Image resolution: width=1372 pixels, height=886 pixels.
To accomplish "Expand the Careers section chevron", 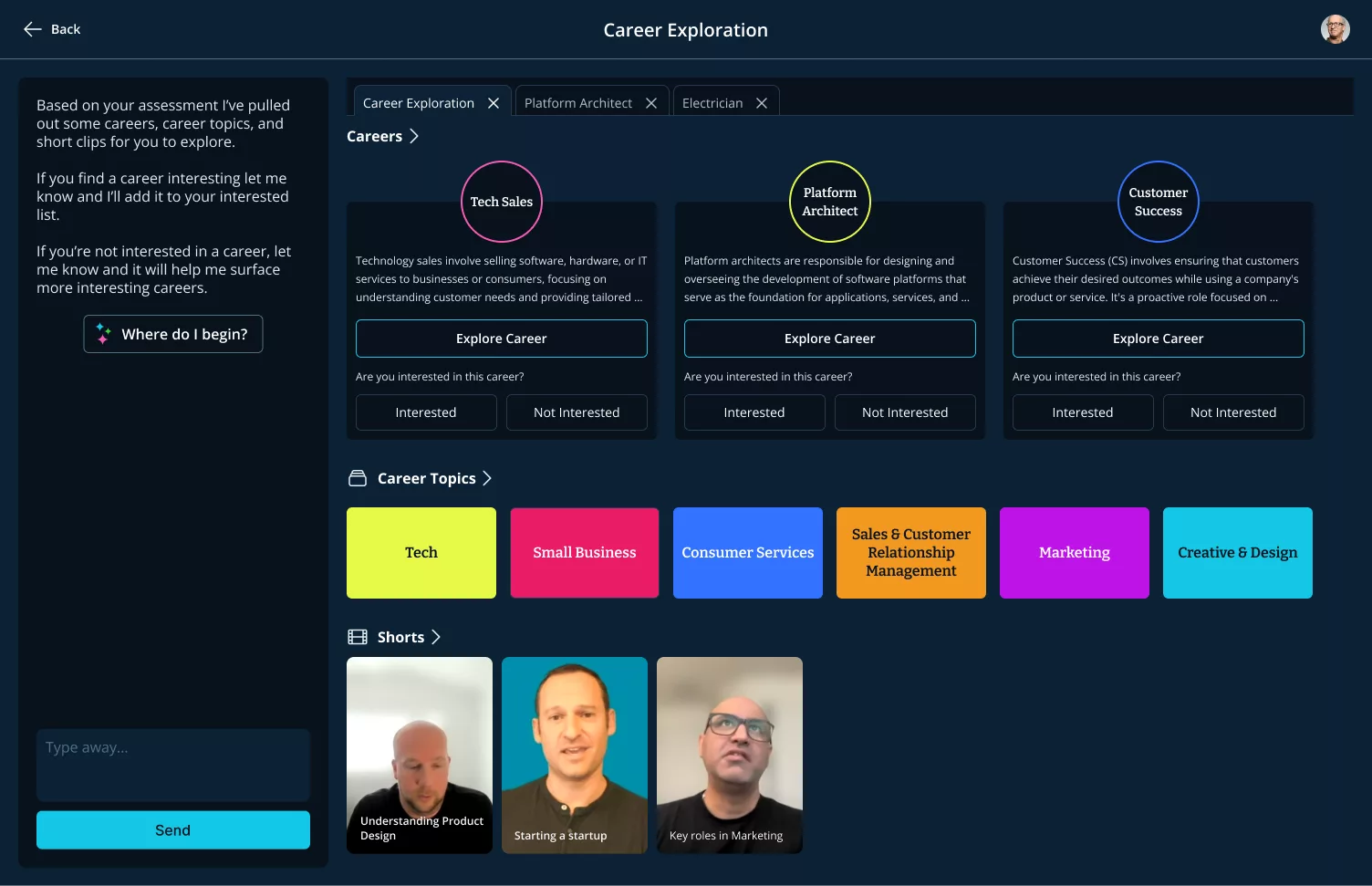I will [414, 136].
